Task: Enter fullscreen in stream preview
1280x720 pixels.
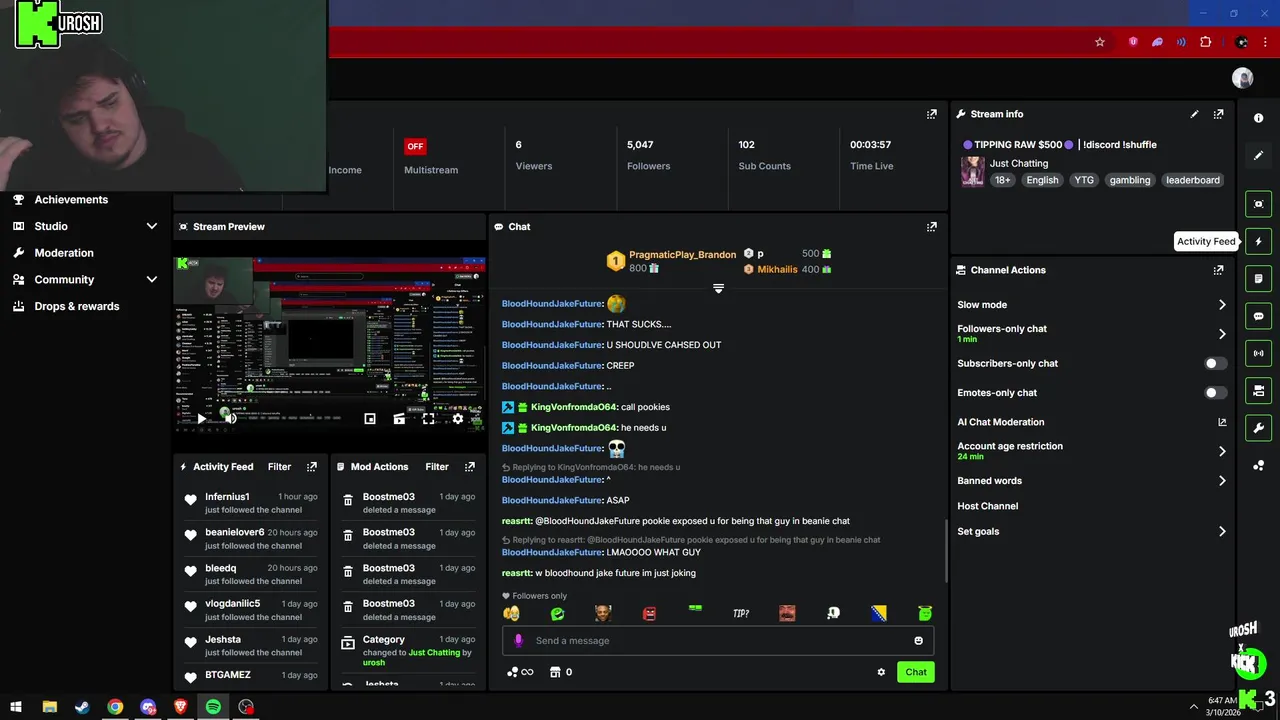Action: click(428, 419)
